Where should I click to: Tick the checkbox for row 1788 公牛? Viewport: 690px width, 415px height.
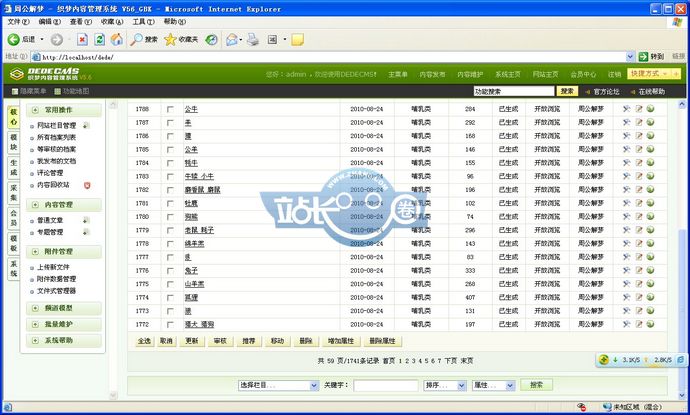point(170,109)
